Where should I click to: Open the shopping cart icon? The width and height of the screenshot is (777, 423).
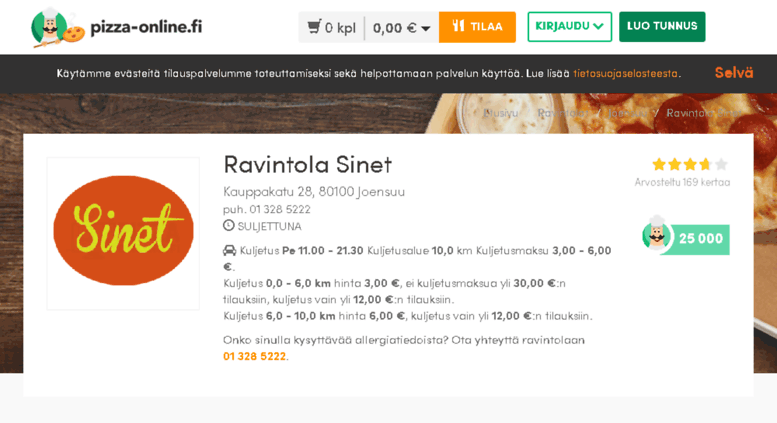pos(314,26)
